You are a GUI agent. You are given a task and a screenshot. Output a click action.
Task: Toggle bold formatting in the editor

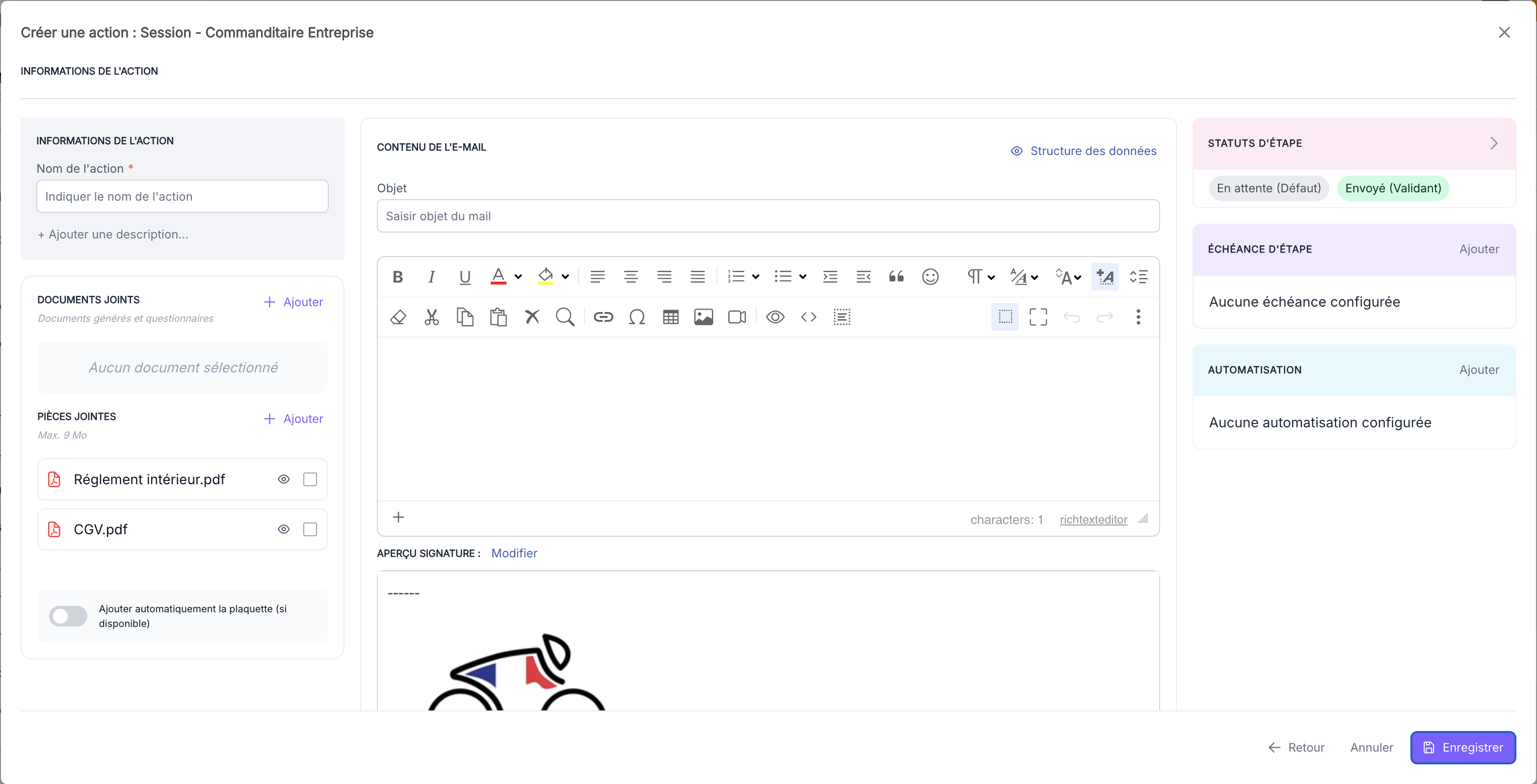point(398,277)
